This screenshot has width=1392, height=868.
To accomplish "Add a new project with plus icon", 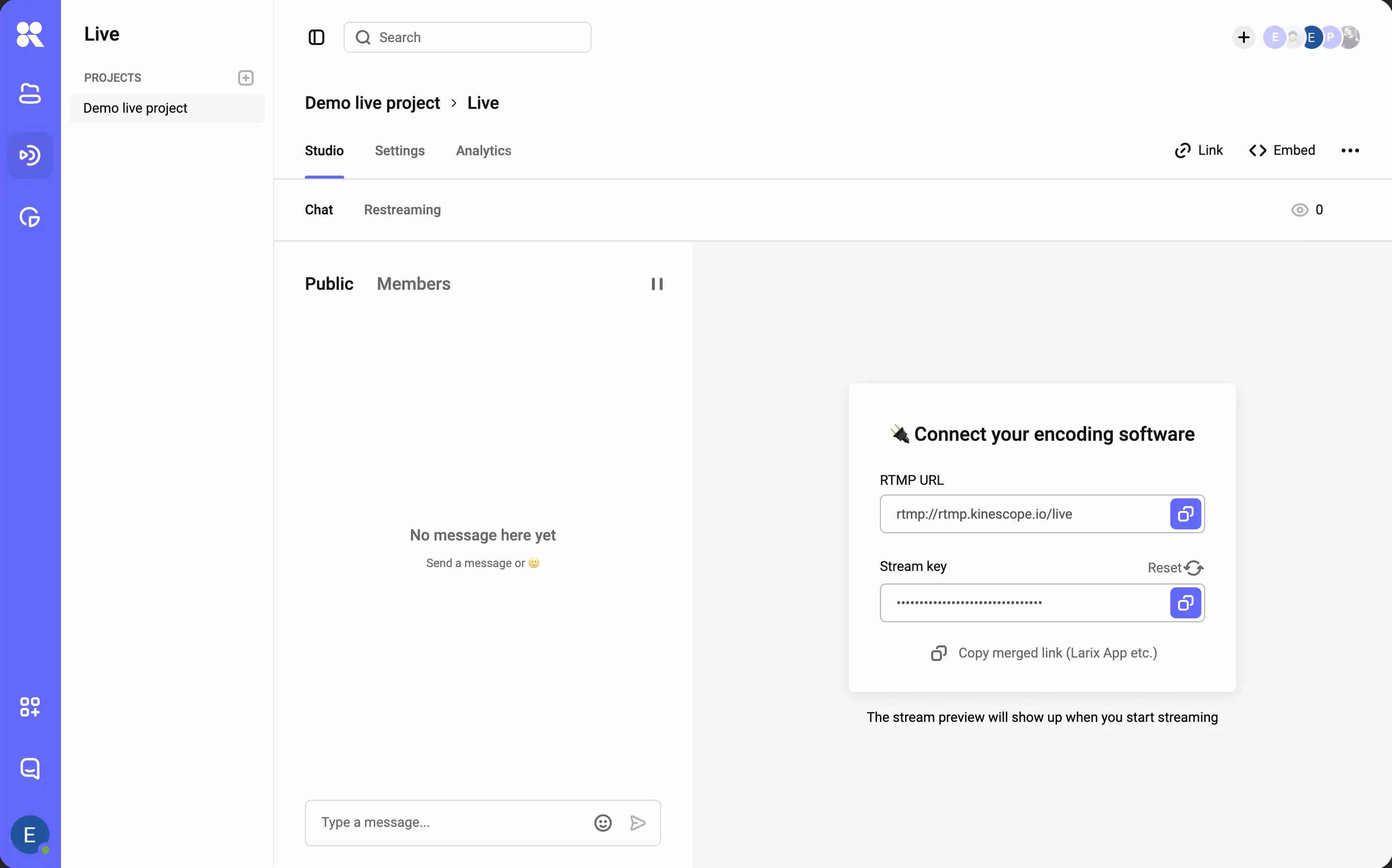I will pyautogui.click(x=246, y=77).
